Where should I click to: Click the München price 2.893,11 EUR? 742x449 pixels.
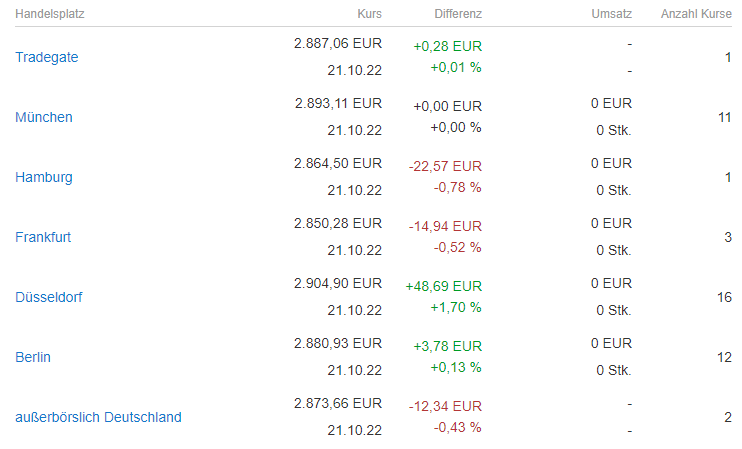click(x=338, y=105)
